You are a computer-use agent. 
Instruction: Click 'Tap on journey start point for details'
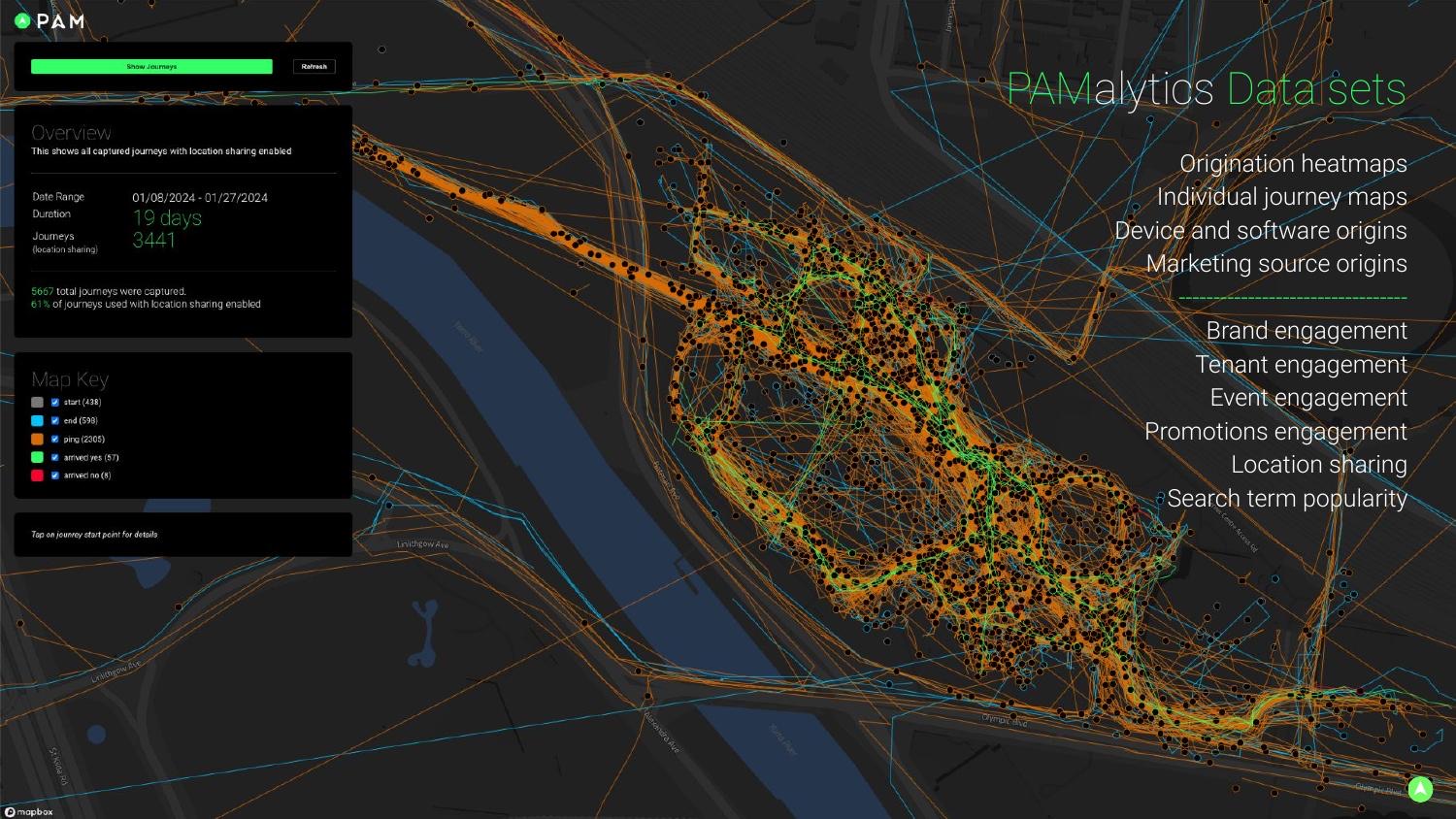point(94,535)
